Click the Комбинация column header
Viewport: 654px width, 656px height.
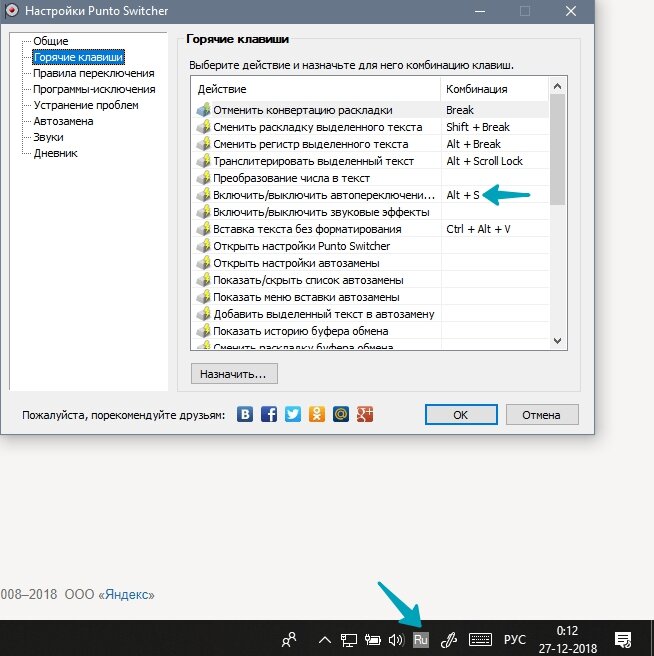(495, 89)
